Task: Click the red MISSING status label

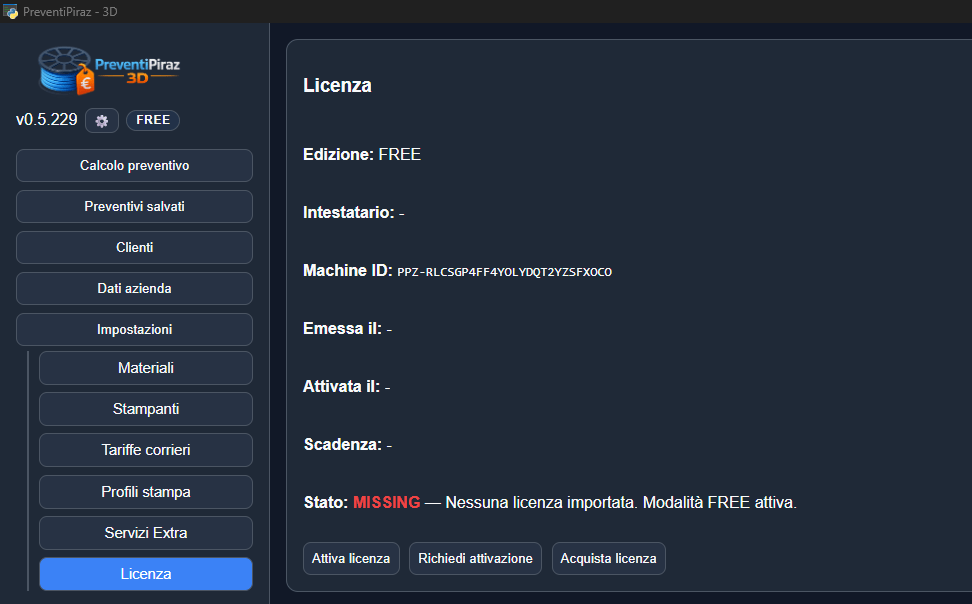Action: tap(386, 502)
